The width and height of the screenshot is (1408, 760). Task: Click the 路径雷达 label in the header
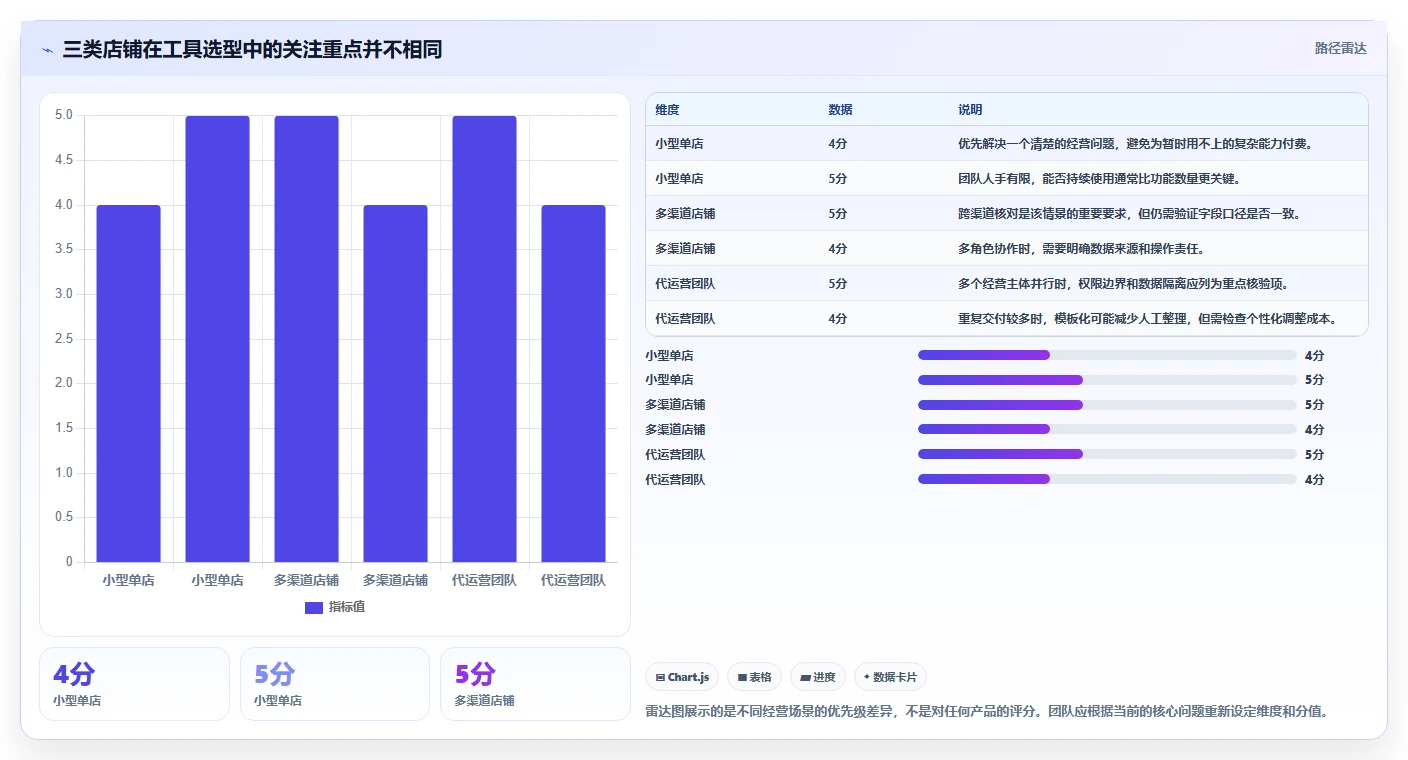click(x=1340, y=48)
